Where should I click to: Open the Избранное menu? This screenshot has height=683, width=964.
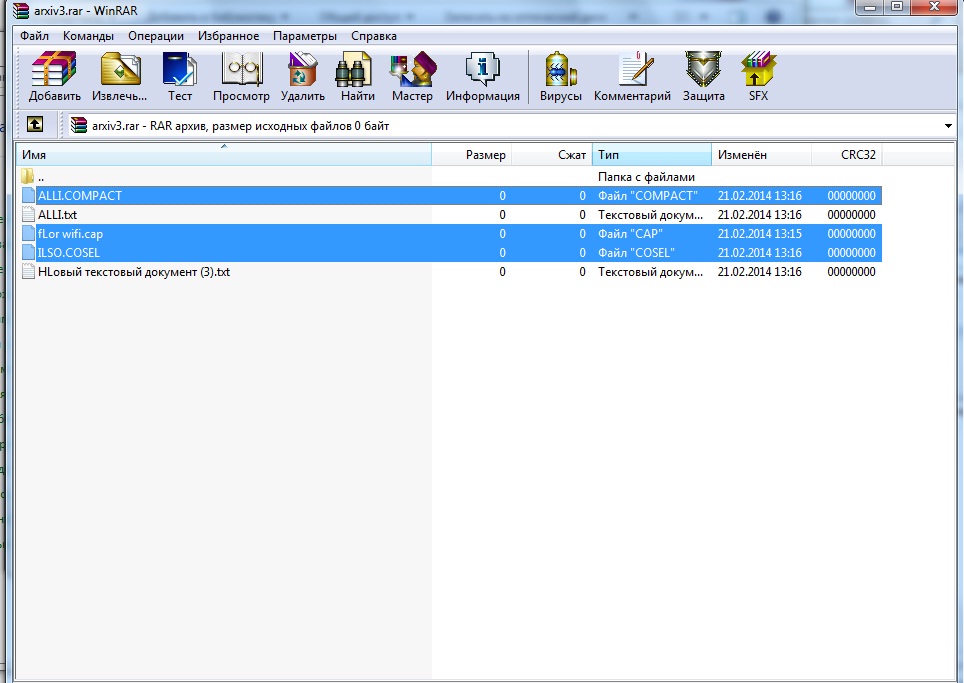coord(228,36)
